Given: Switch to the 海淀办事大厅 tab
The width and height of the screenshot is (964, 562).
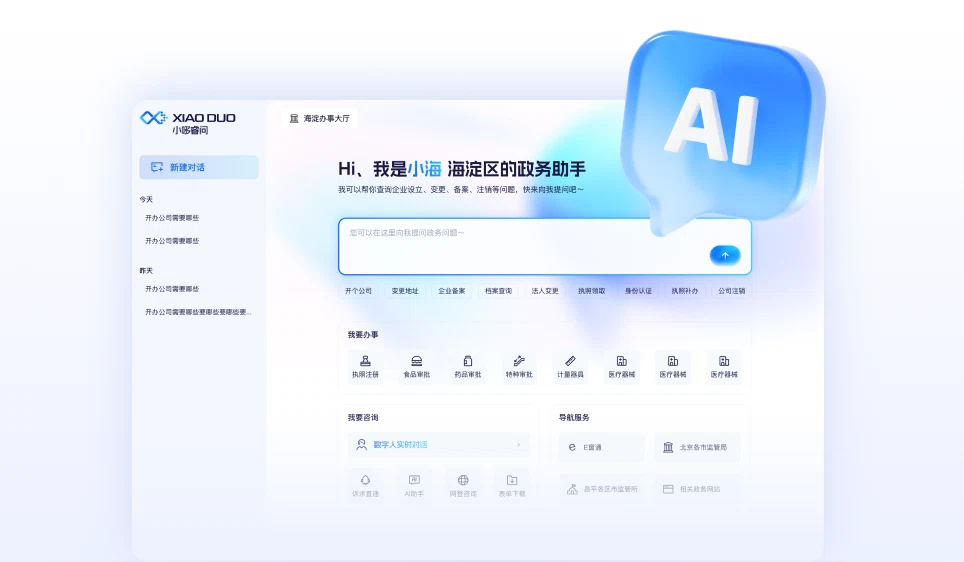Looking at the screenshot, I should 320,118.
